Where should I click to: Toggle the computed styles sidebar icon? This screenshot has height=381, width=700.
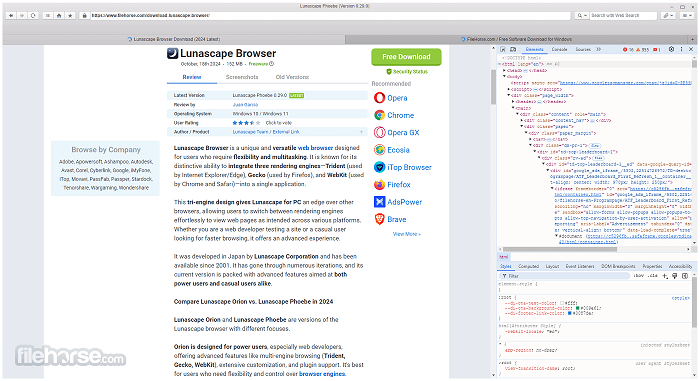(685, 276)
